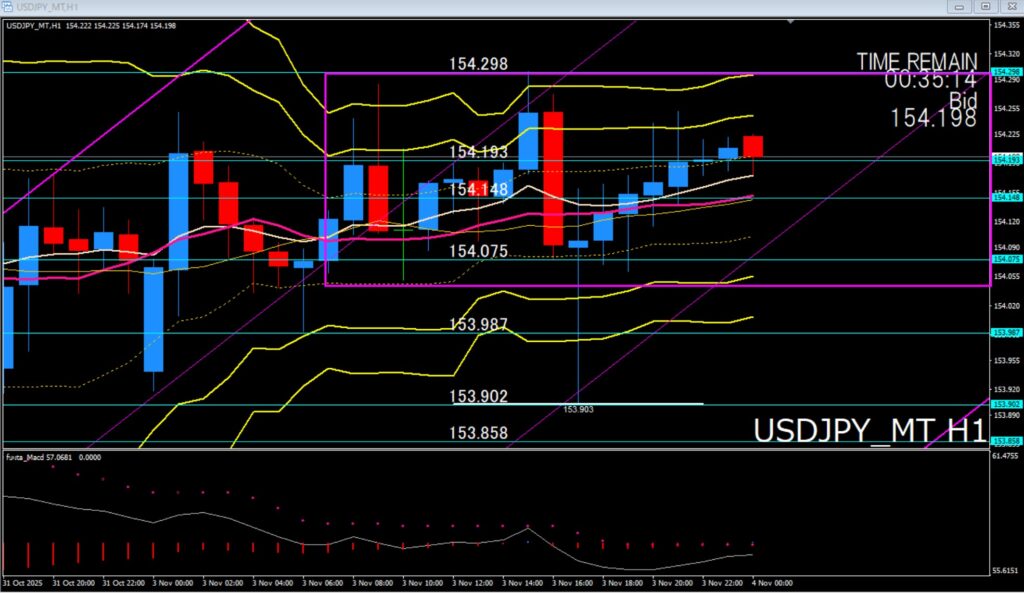Screen dimensions: 1024x593
Task: Minimize the USDJPY_MT,H1 chart window
Action: [958, 7]
